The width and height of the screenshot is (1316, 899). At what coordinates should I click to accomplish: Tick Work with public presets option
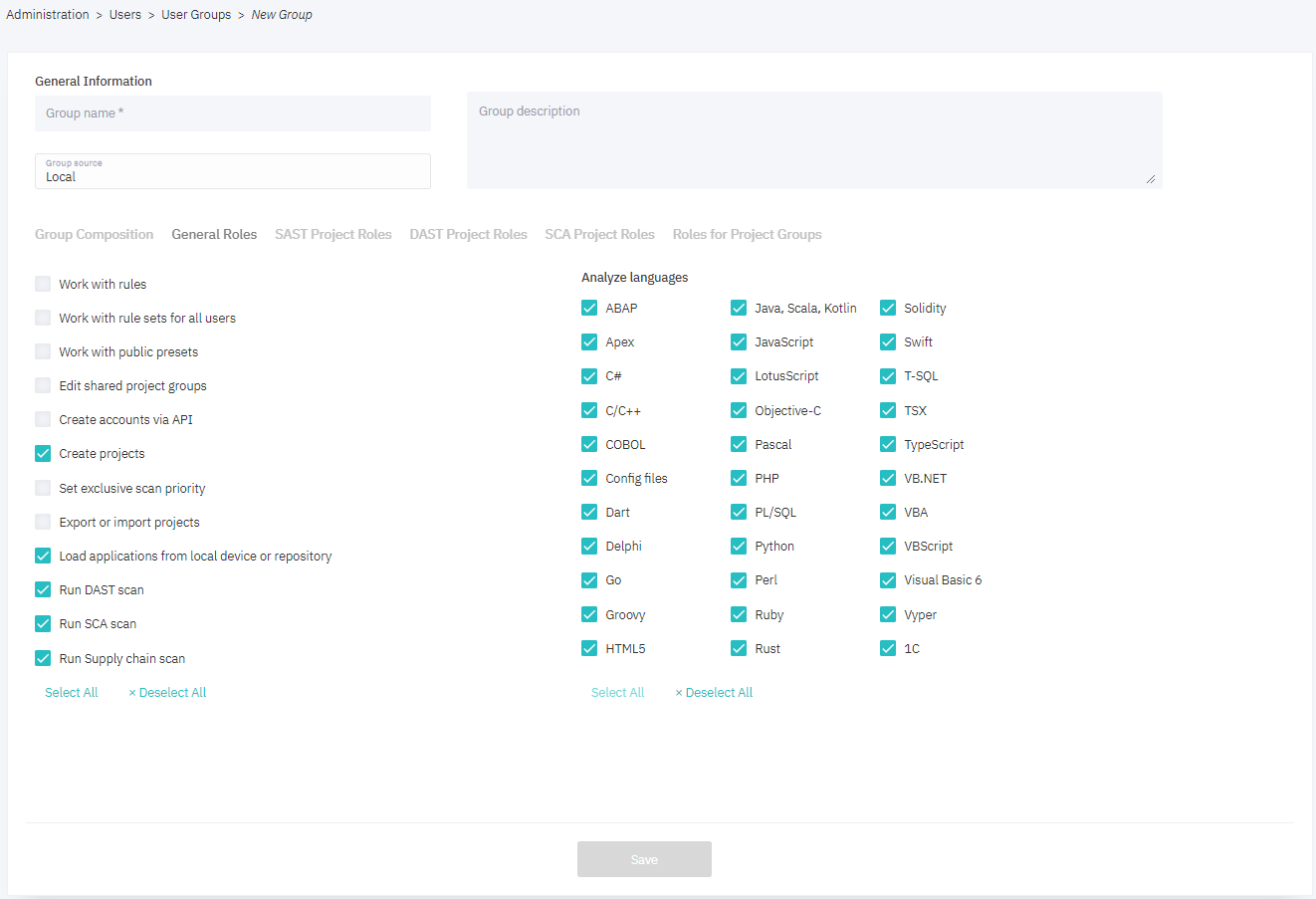(x=43, y=351)
